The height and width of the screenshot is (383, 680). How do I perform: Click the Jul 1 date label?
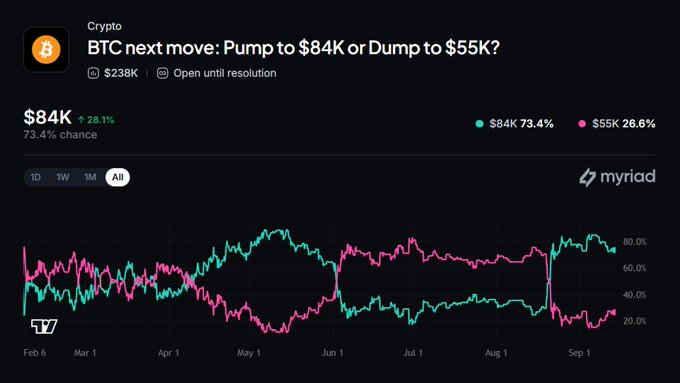coord(413,353)
